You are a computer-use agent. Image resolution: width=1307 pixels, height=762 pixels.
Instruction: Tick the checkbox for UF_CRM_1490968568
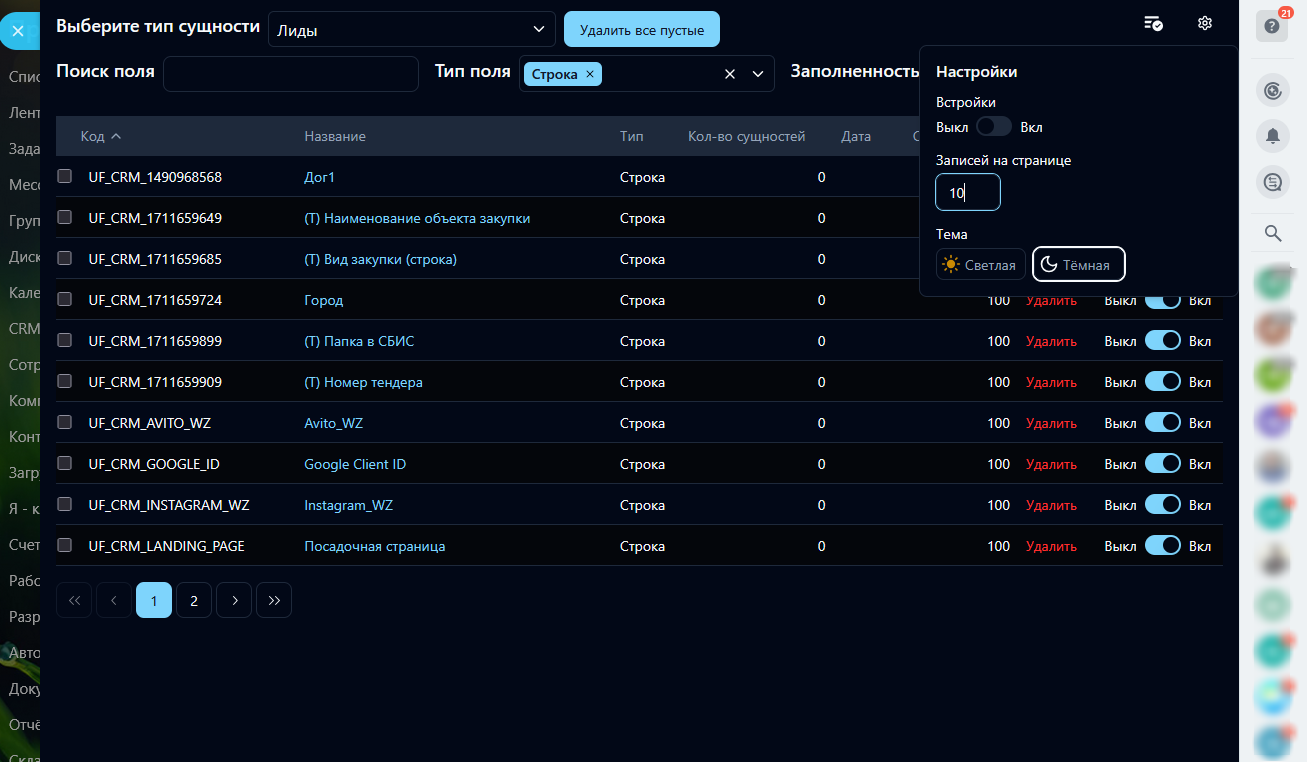coord(65,177)
